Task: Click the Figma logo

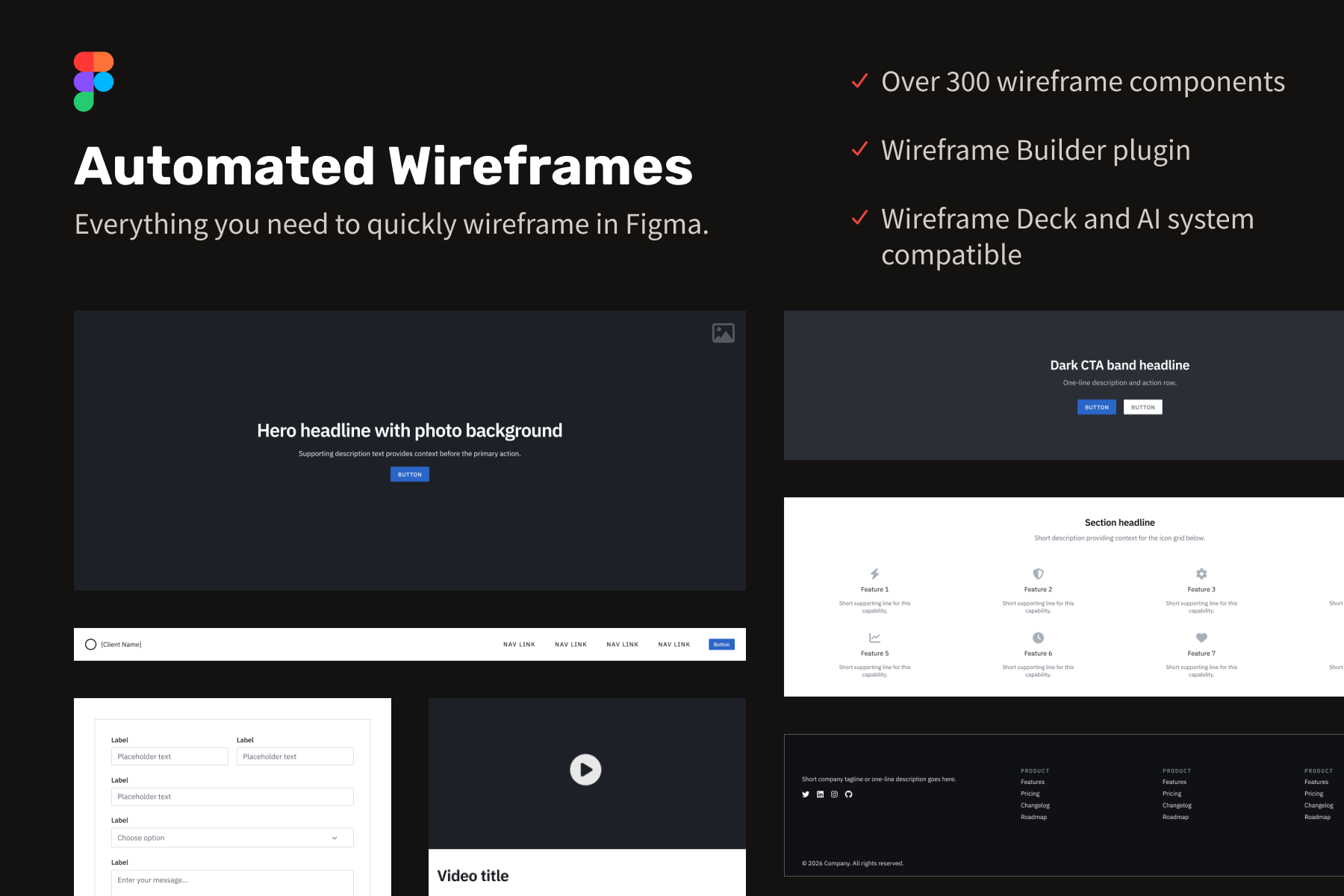Action: [94, 81]
